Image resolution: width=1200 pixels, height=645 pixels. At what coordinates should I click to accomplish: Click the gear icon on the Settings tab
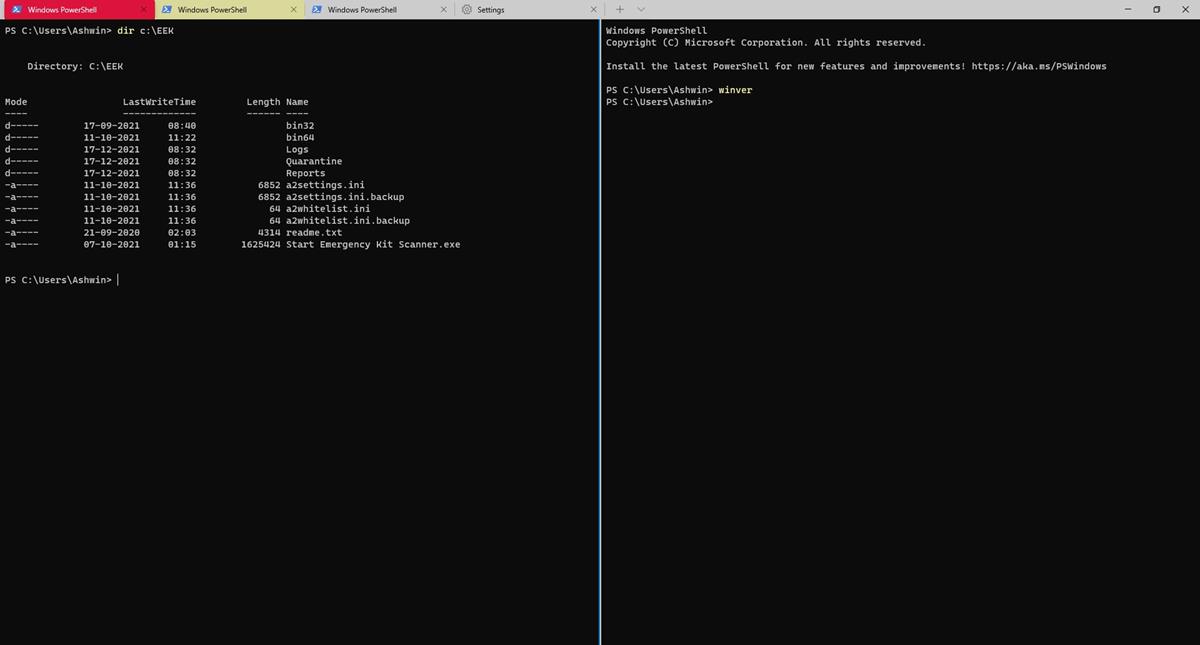[467, 9]
